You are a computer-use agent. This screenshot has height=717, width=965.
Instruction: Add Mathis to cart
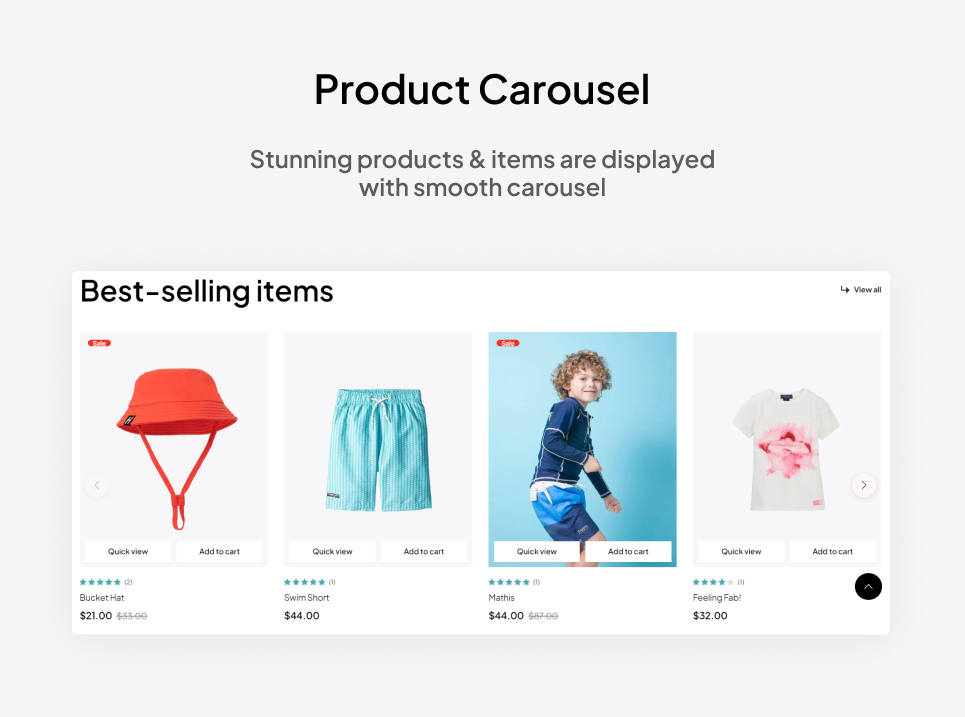pos(628,551)
